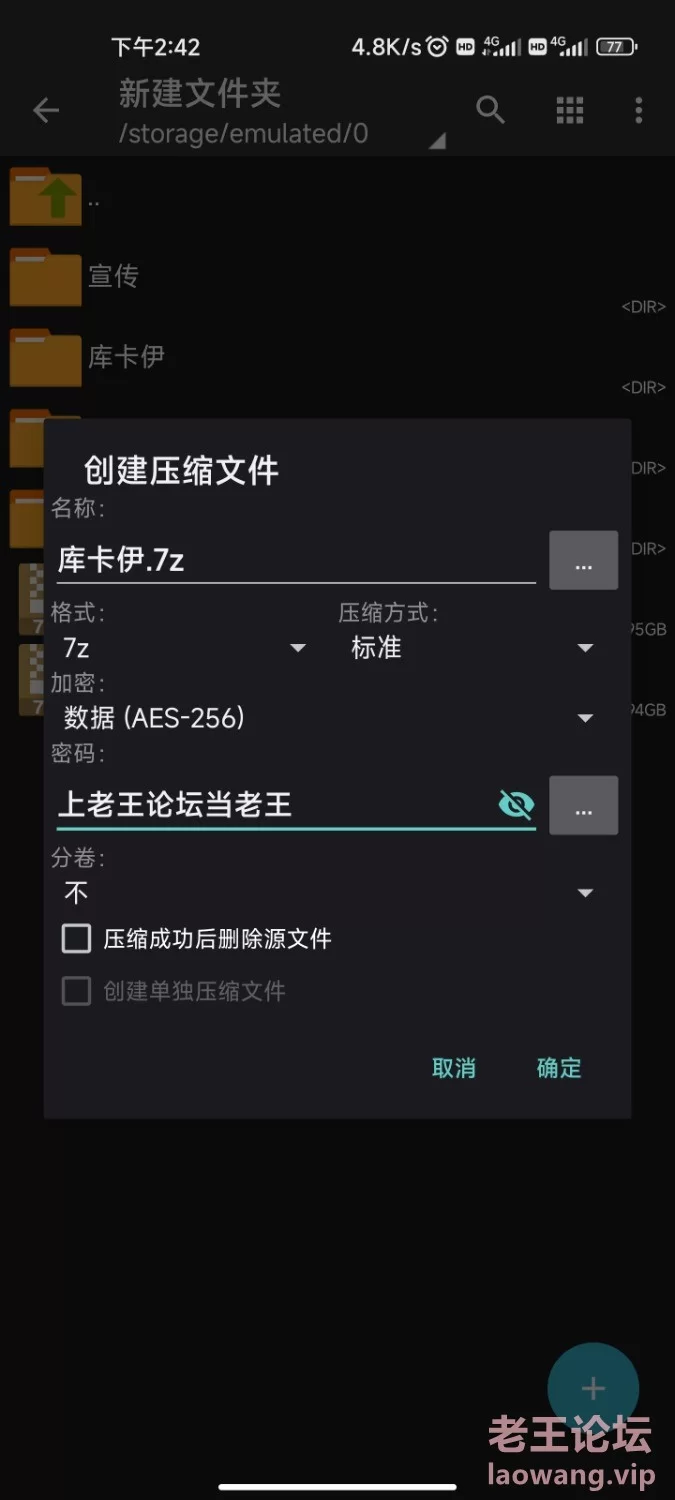
Task: Expand the /storage/emulated/0 path selector
Action: point(282,134)
